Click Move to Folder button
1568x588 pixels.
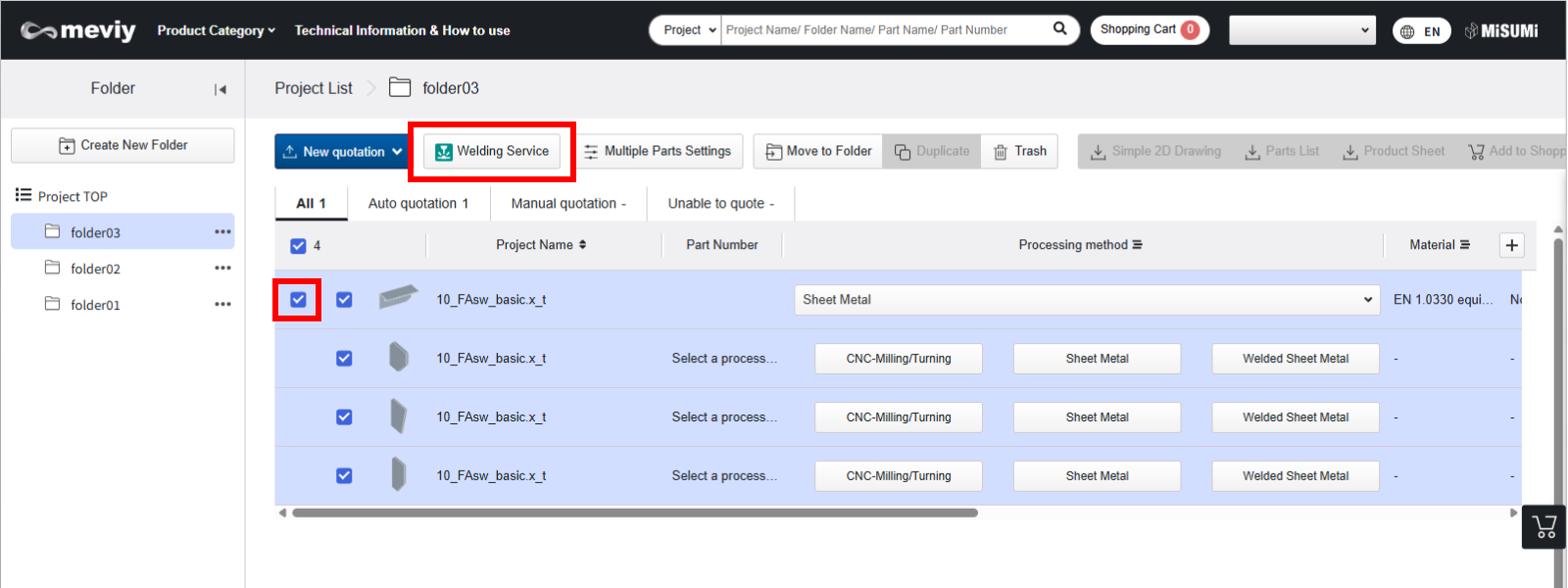(818, 151)
